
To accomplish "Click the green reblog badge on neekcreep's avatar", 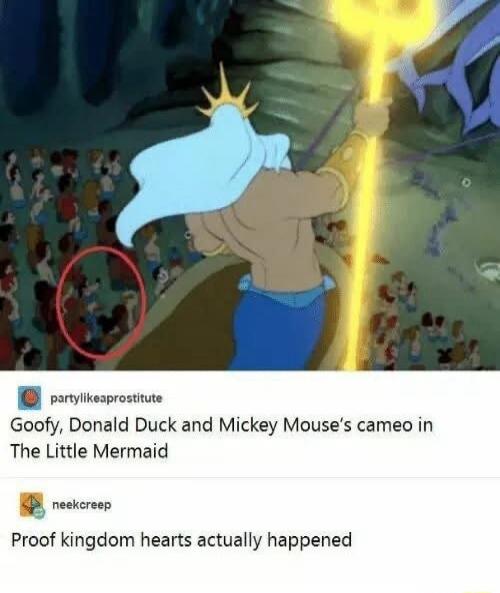I will (40, 513).
